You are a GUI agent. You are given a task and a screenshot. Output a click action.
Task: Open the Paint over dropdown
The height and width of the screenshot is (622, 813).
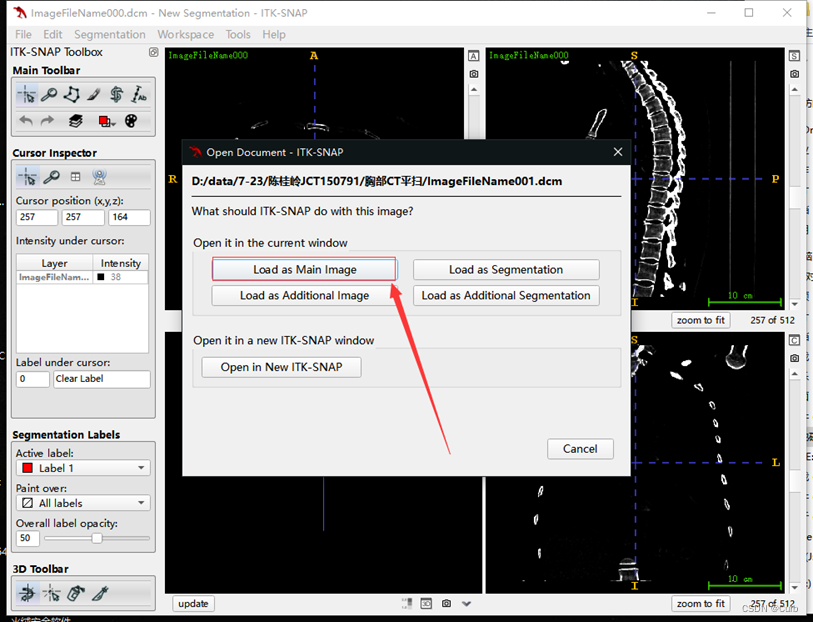[83, 503]
